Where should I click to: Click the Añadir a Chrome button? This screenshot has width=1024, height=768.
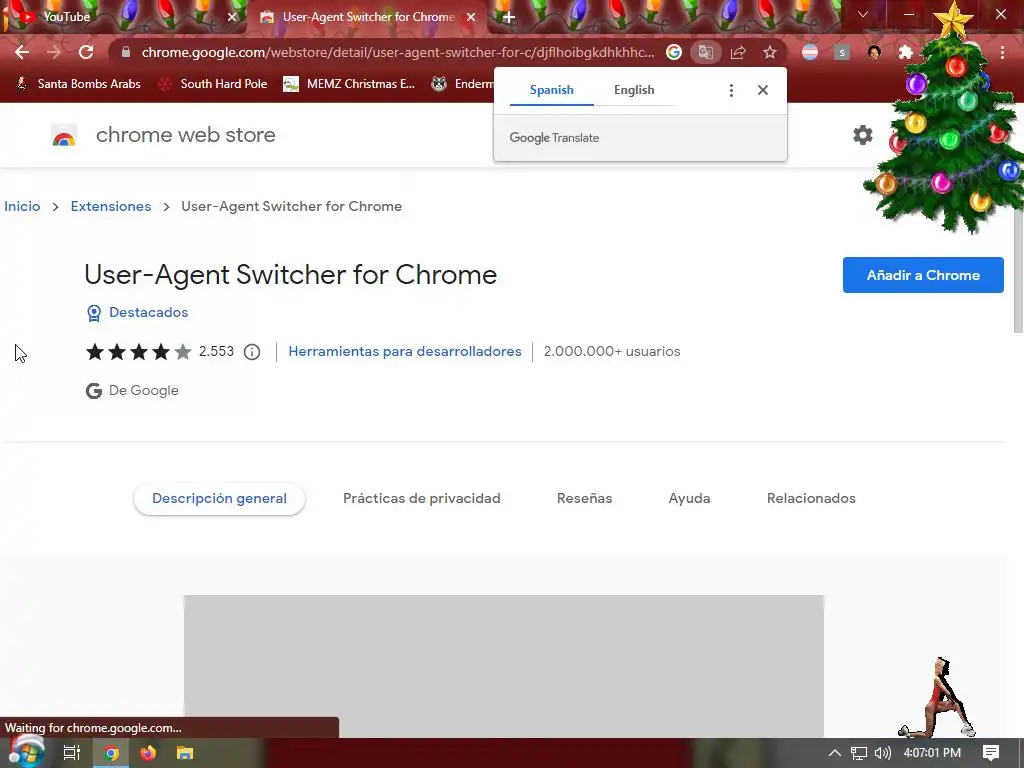[x=923, y=275]
